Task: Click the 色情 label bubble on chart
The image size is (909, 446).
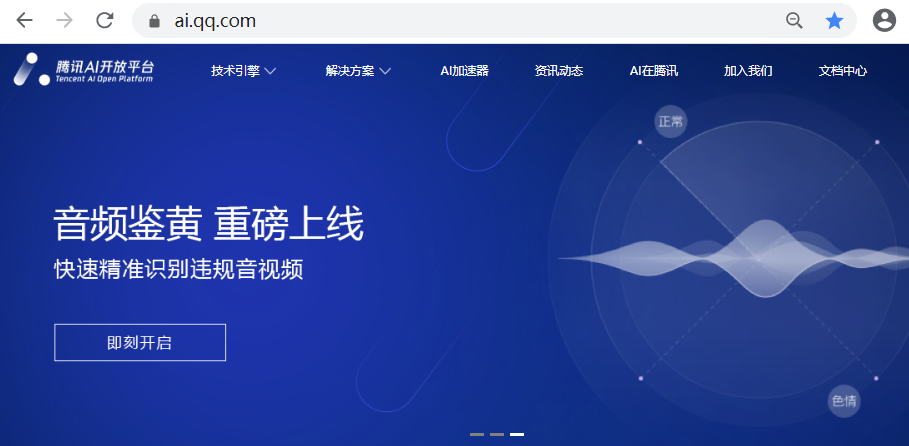Action: [x=844, y=401]
